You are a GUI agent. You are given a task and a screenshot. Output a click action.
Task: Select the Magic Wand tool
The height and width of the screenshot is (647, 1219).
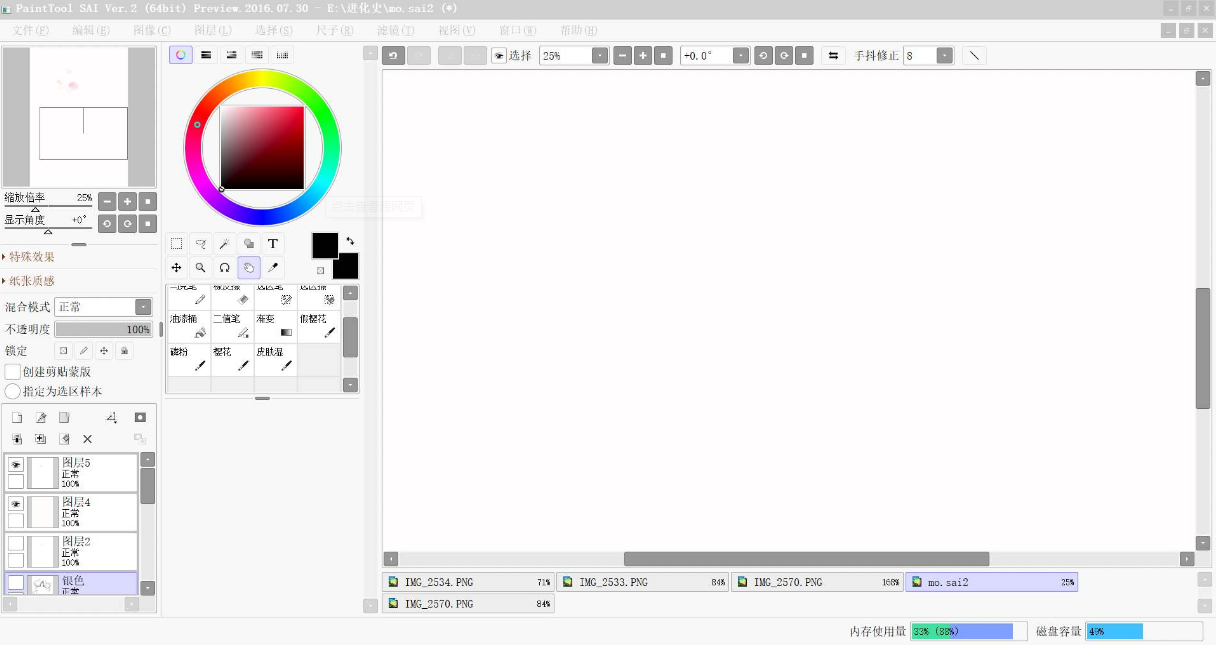click(225, 244)
